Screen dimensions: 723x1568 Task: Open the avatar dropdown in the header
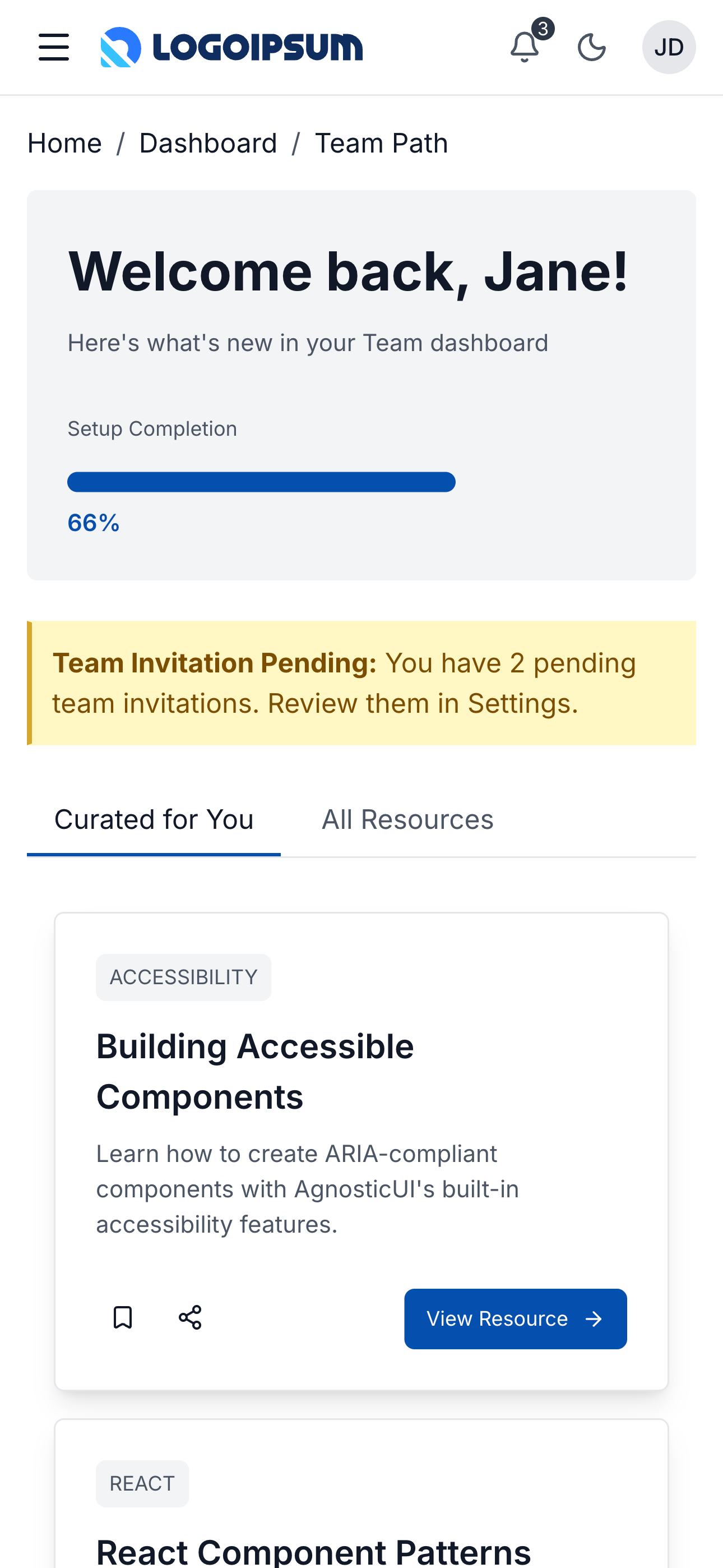pos(669,47)
